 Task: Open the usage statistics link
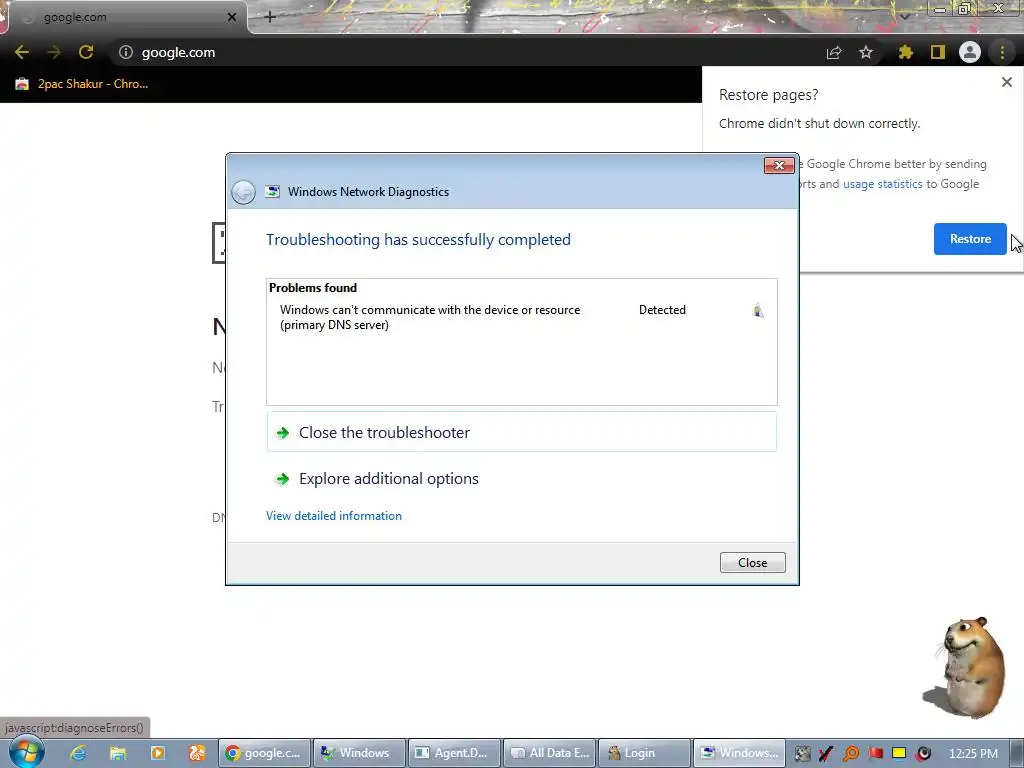pos(882,184)
